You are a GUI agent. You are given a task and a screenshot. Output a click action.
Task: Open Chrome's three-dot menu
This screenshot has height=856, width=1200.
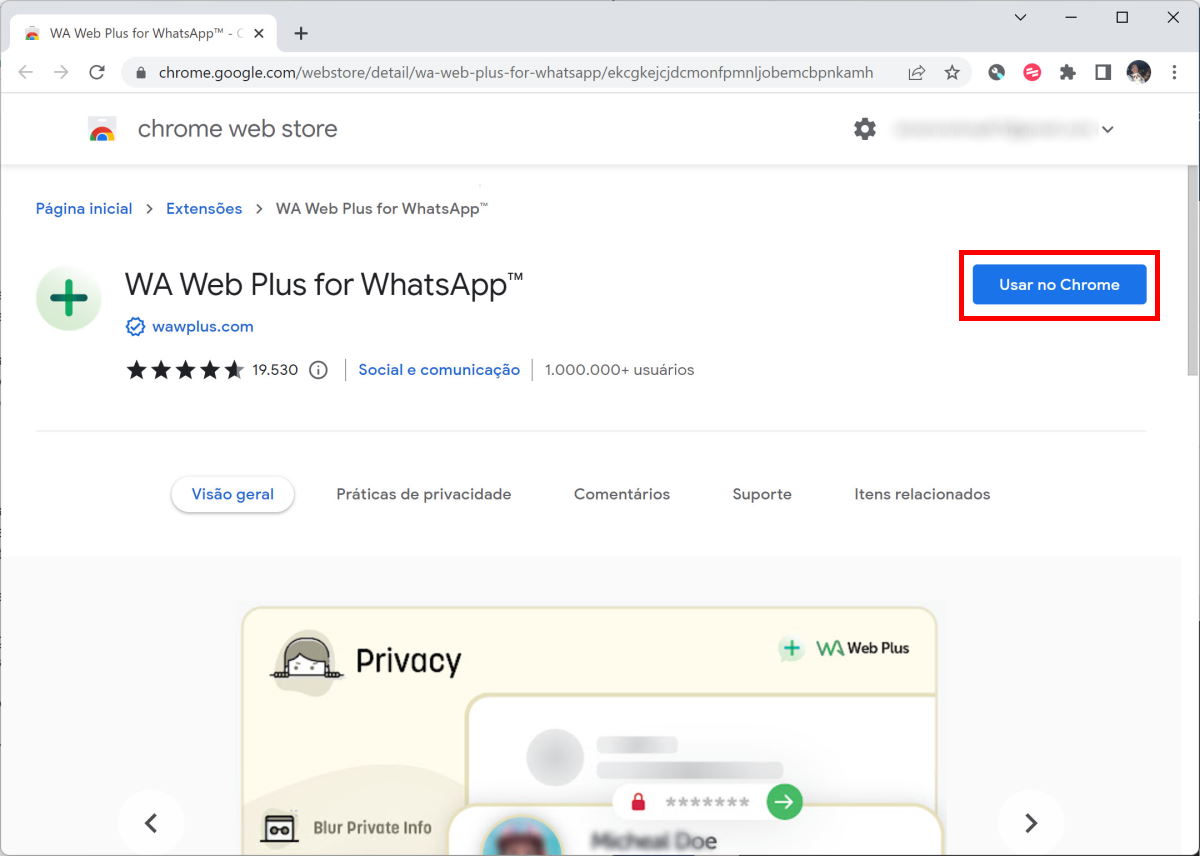tap(1174, 72)
